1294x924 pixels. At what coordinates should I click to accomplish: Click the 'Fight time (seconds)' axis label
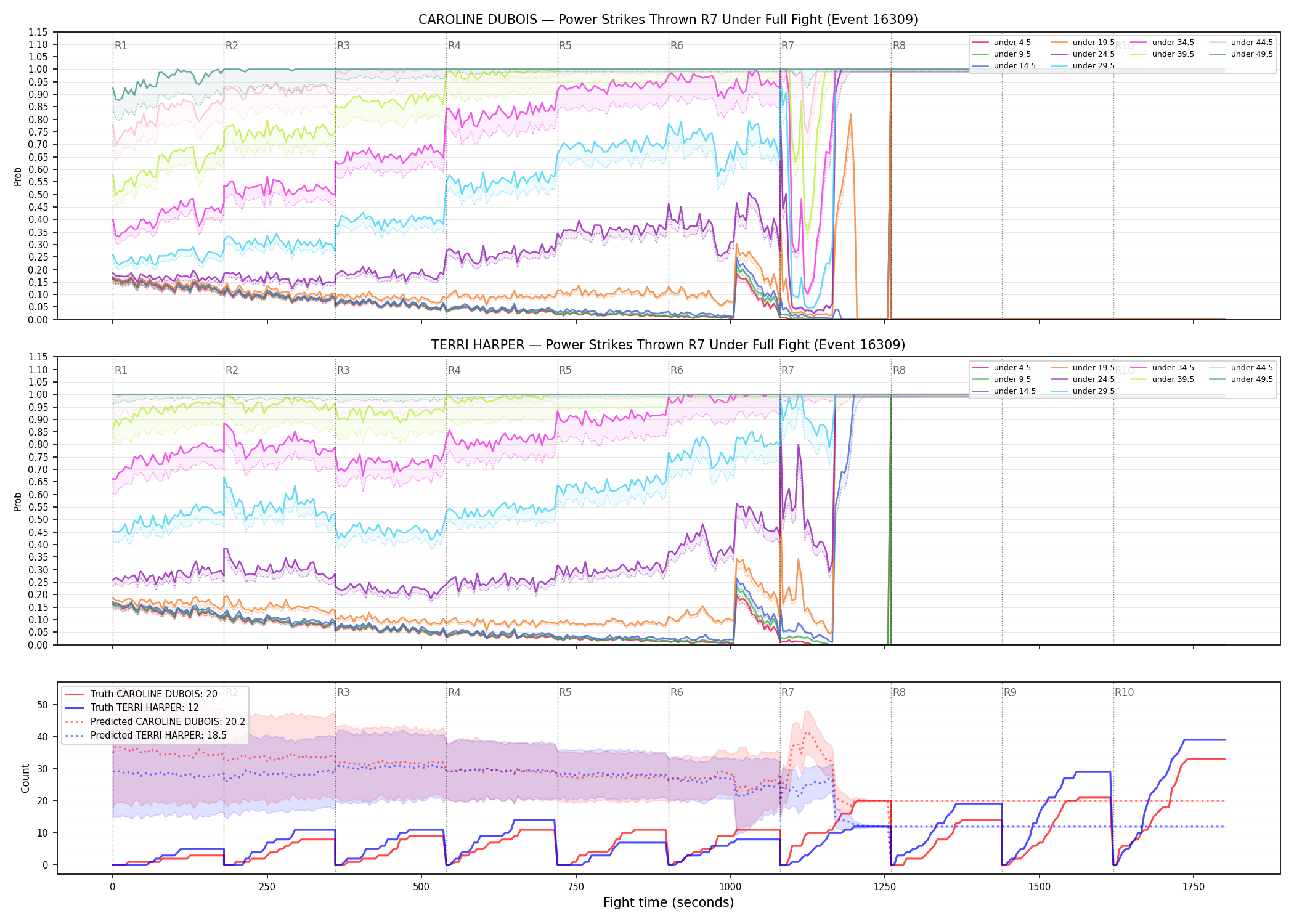pos(669,902)
